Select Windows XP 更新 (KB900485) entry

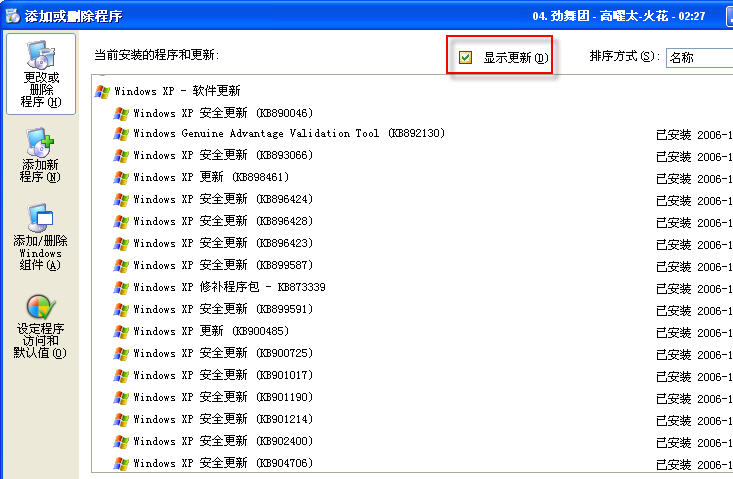click(x=211, y=331)
